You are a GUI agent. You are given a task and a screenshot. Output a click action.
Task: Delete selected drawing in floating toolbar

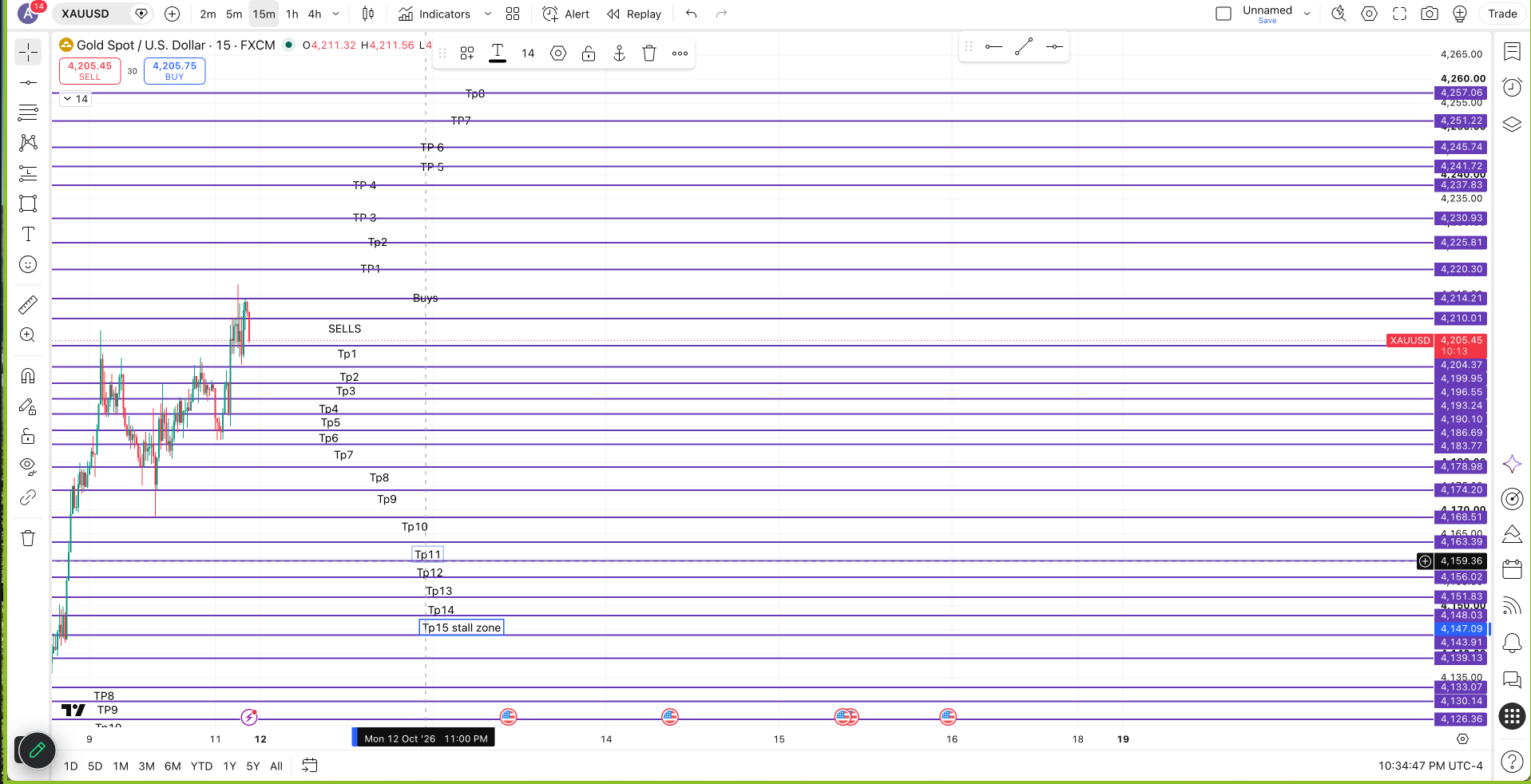(x=649, y=53)
